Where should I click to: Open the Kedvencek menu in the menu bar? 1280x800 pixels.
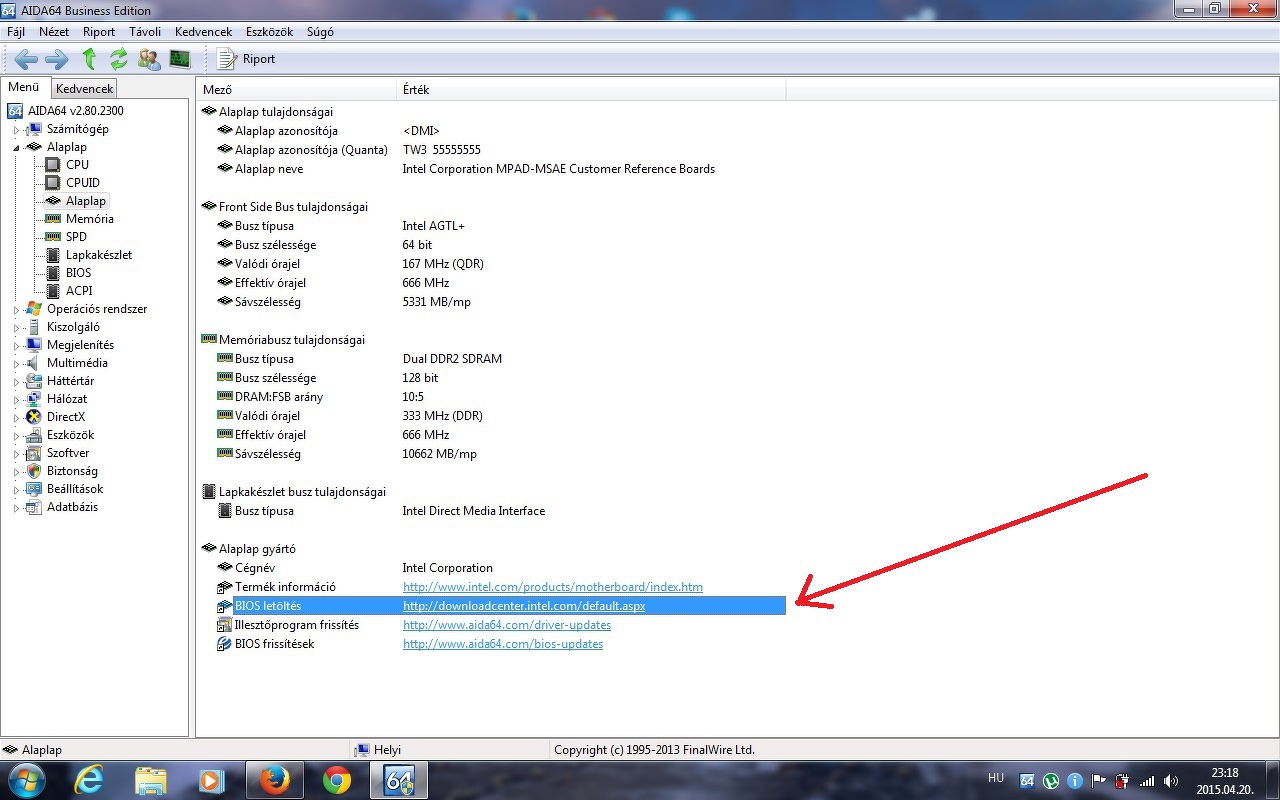(x=203, y=32)
